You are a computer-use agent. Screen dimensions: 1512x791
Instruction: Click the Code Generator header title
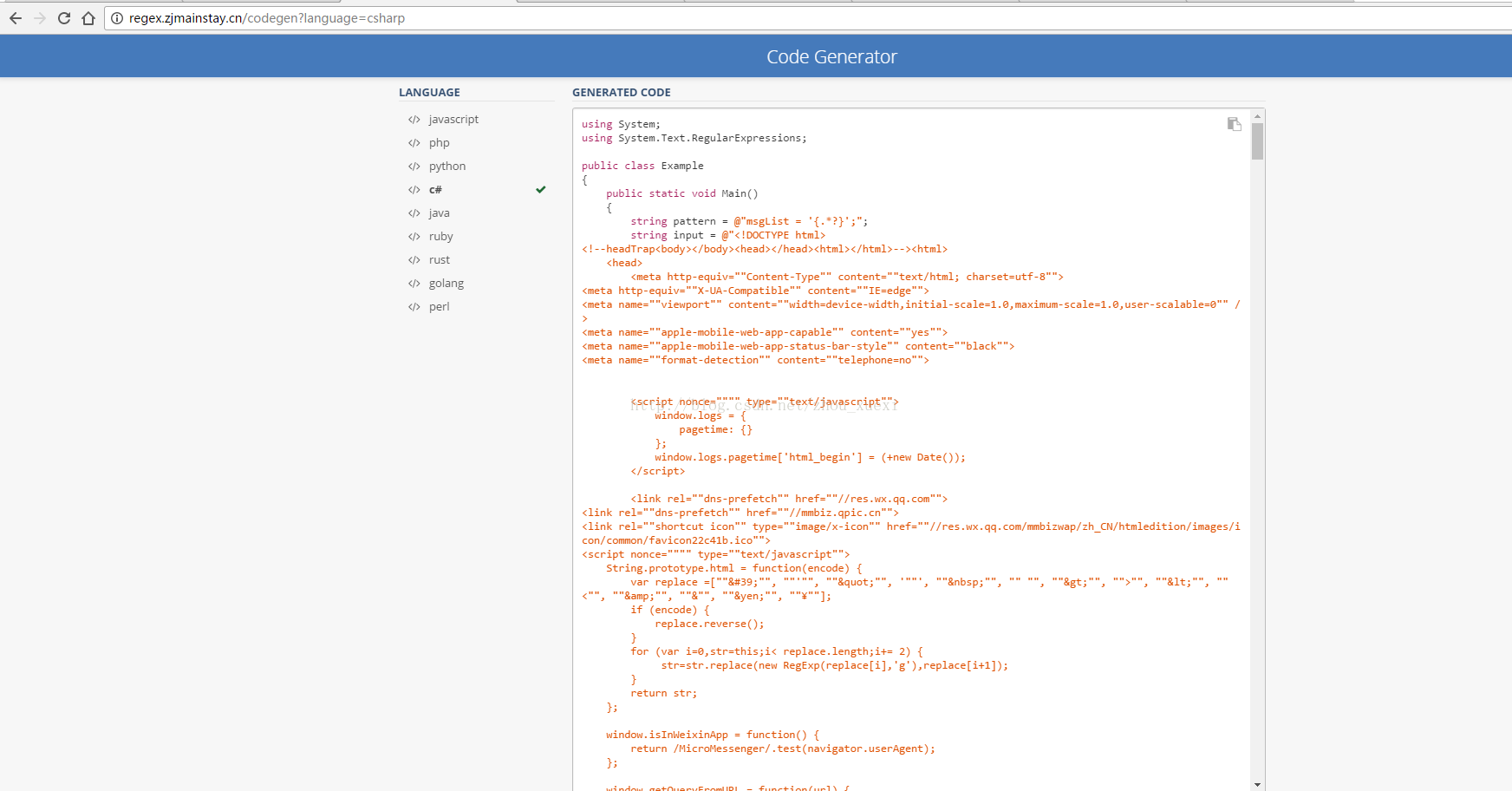coord(831,57)
